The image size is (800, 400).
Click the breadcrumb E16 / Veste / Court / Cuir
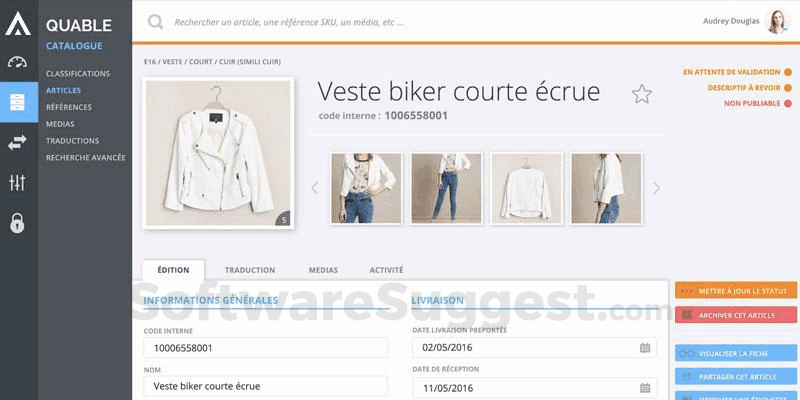[212, 62]
